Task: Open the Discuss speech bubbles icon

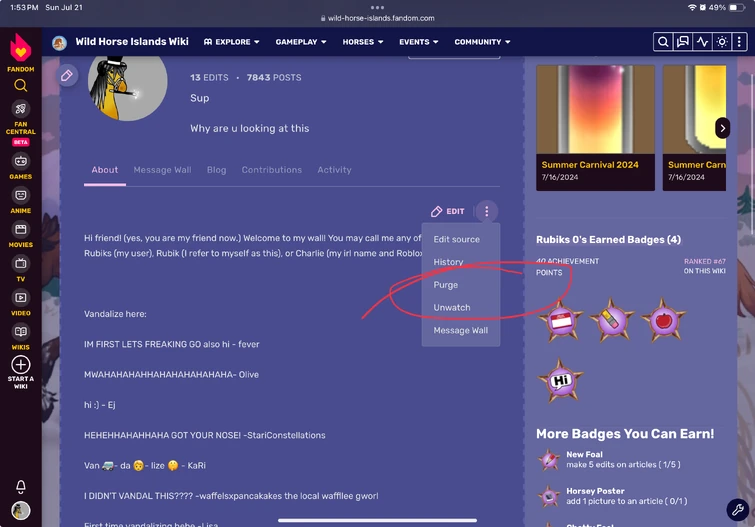Action: [683, 42]
